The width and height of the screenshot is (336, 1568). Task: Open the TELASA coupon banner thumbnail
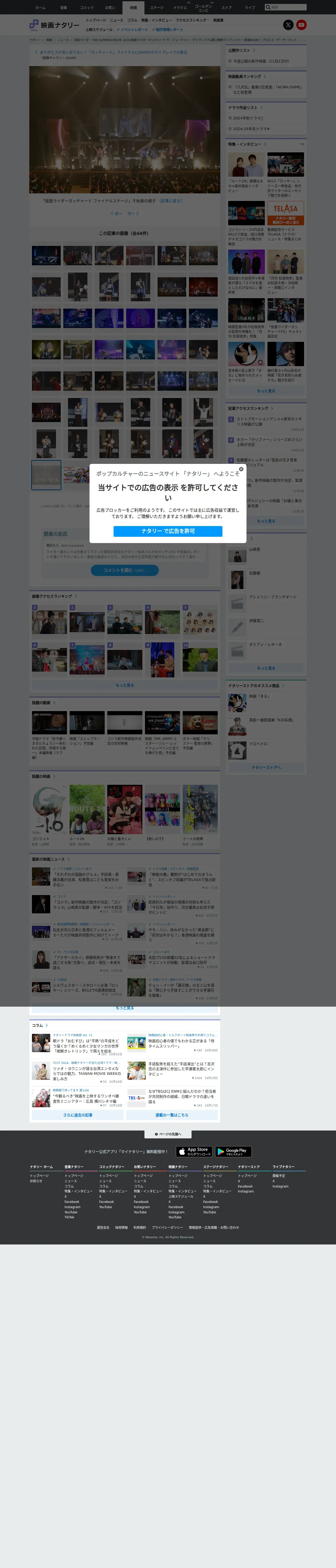point(285,213)
